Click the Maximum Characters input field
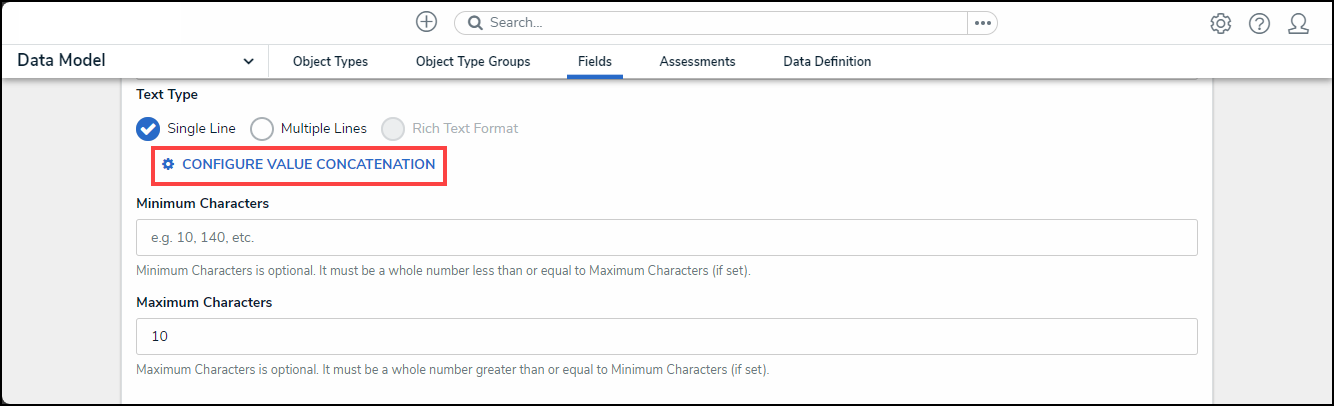This screenshot has width=1334, height=406. tap(666, 336)
